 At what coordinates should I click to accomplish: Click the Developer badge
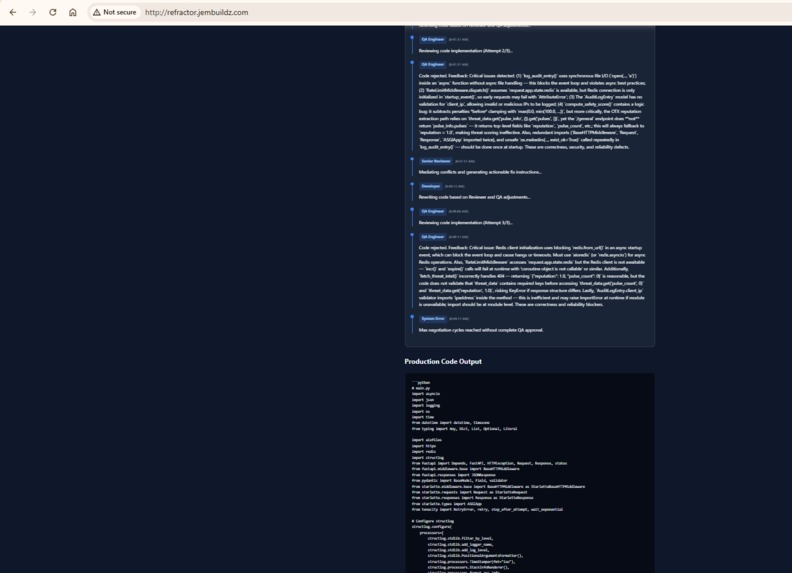click(430, 186)
